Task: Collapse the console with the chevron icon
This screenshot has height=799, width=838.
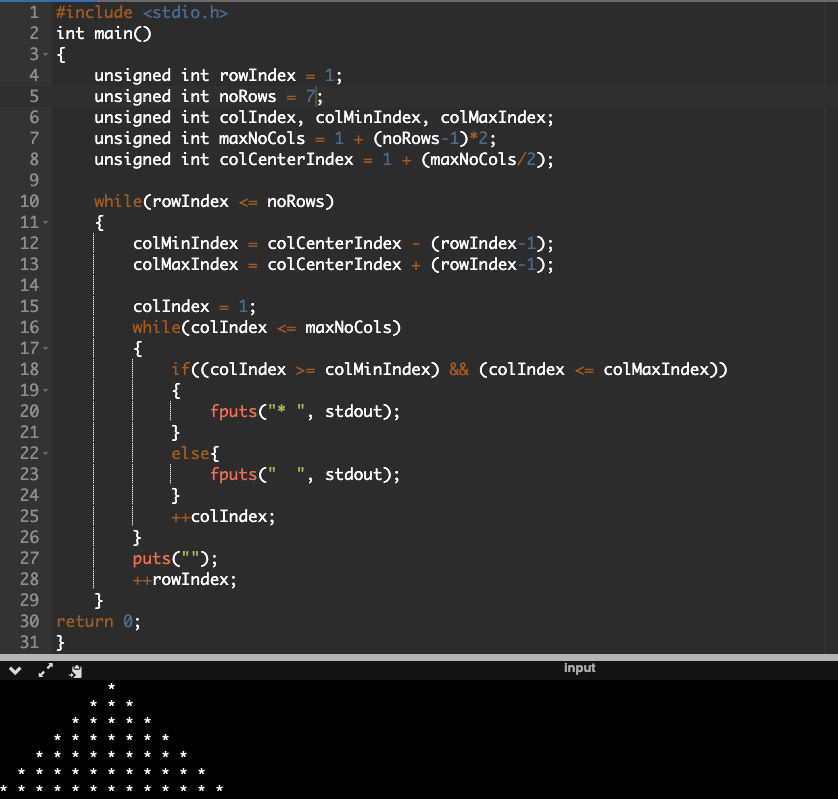Action: [x=15, y=671]
